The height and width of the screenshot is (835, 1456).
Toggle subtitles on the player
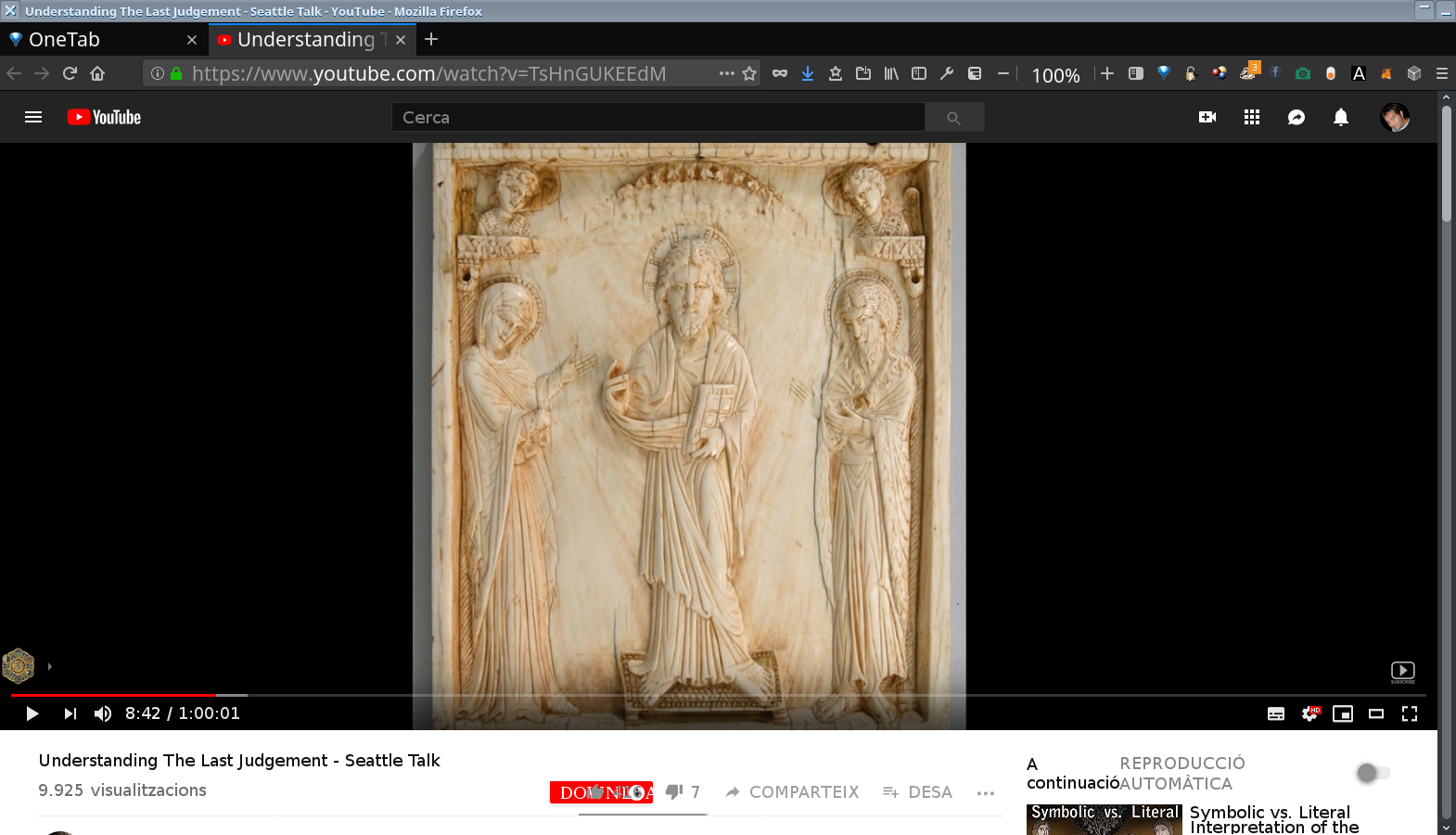(x=1276, y=713)
